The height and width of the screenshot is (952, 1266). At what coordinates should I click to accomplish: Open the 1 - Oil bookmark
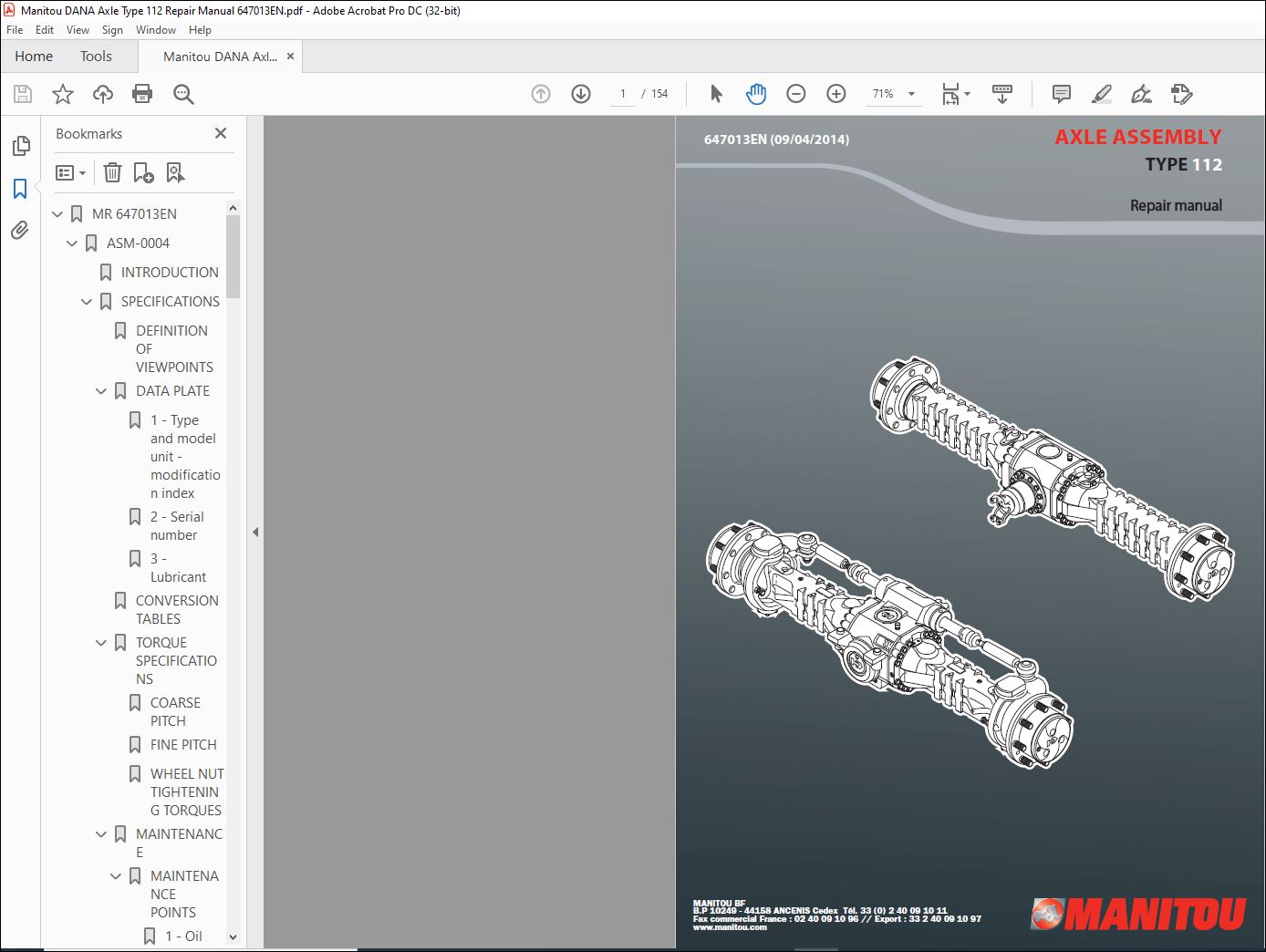(183, 936)
